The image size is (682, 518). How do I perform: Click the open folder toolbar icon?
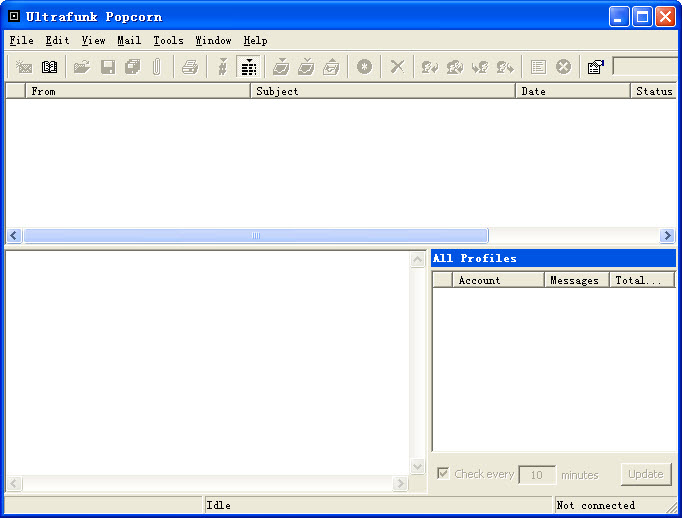(82, 67)
